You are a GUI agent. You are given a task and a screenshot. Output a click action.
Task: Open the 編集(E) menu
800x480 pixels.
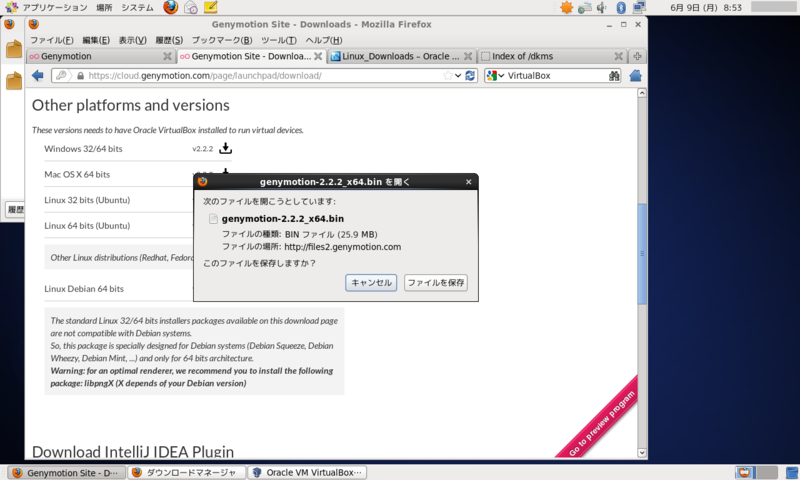(96, 40)
